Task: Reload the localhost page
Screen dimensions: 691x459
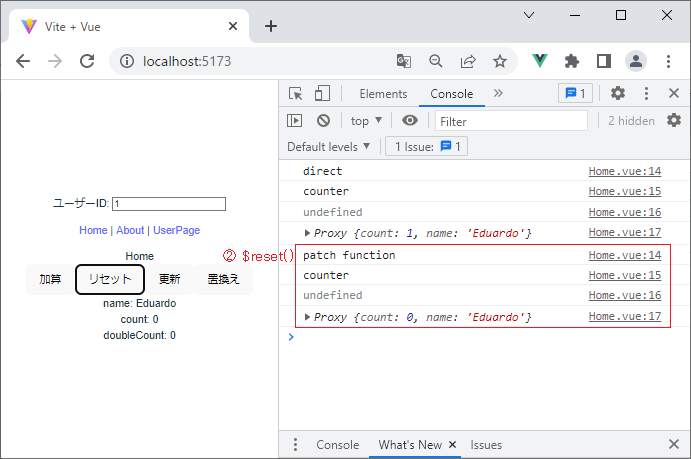Action: (x=87, y=61)
